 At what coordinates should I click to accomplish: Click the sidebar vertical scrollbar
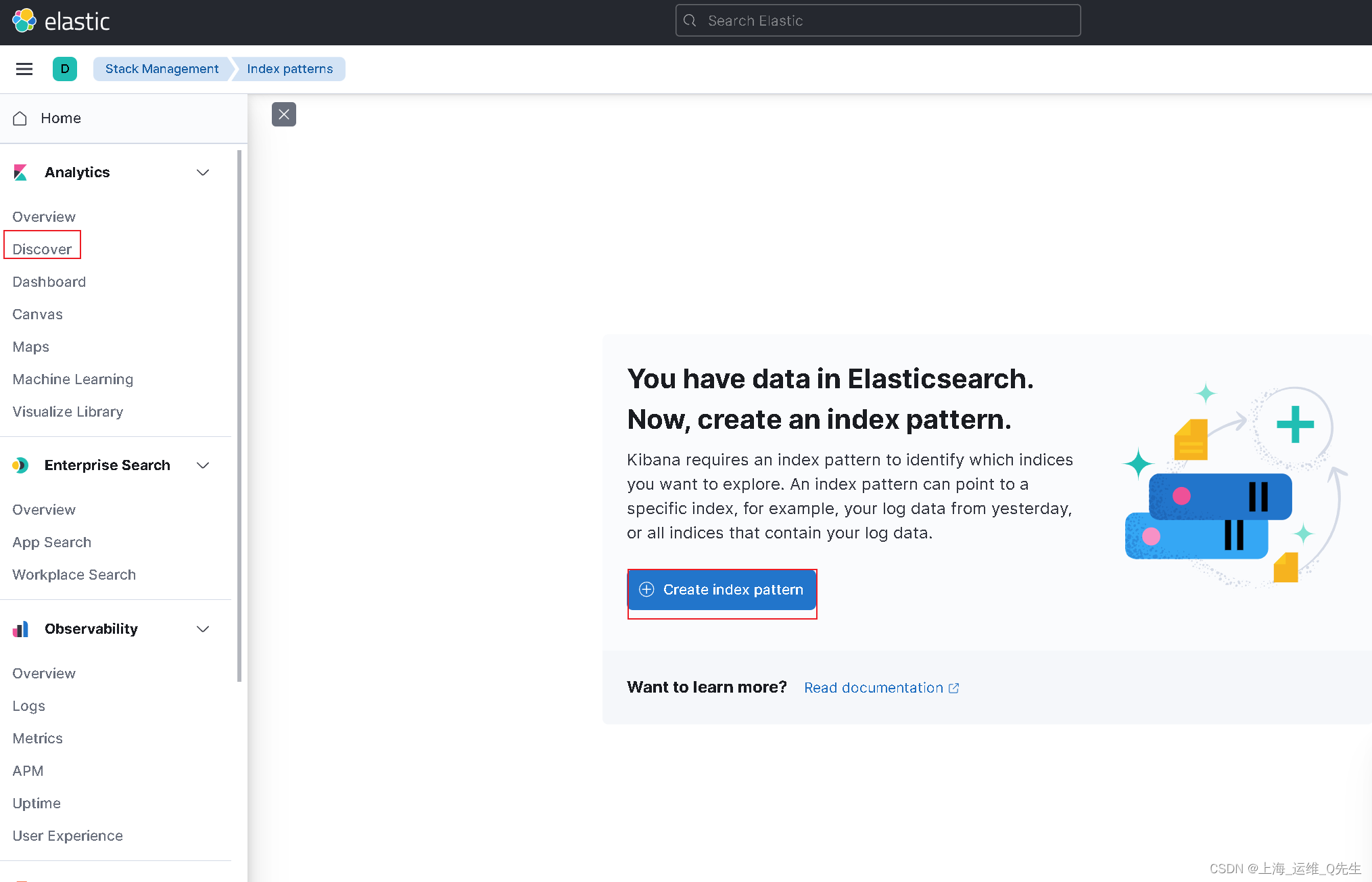[239, 415]
